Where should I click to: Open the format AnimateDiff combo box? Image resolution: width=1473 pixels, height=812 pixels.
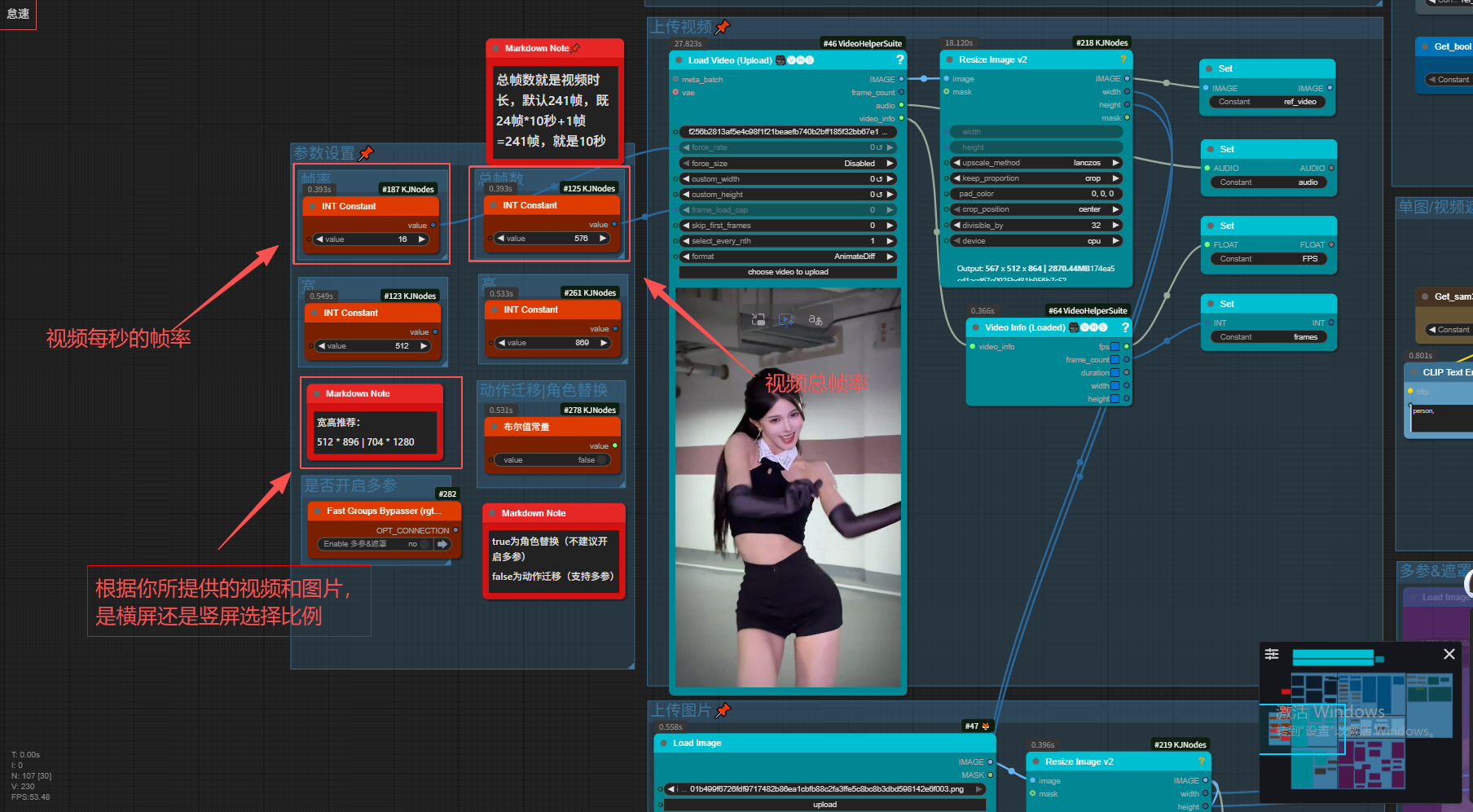(788, 257)
